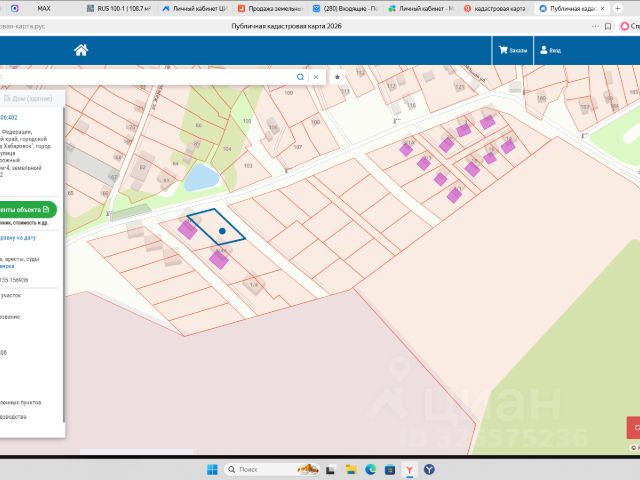Switch to the RUS 100-1 tab

[119, 8]
